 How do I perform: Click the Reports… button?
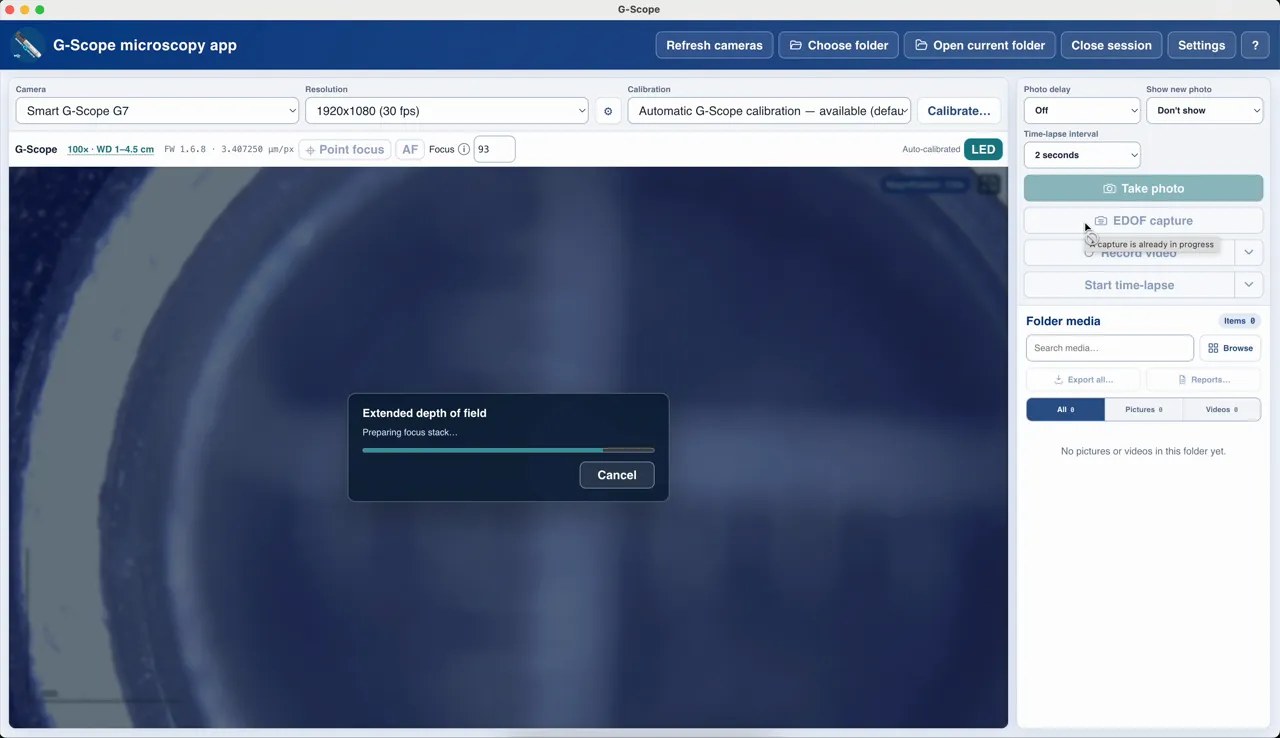tap(1204, 380)
